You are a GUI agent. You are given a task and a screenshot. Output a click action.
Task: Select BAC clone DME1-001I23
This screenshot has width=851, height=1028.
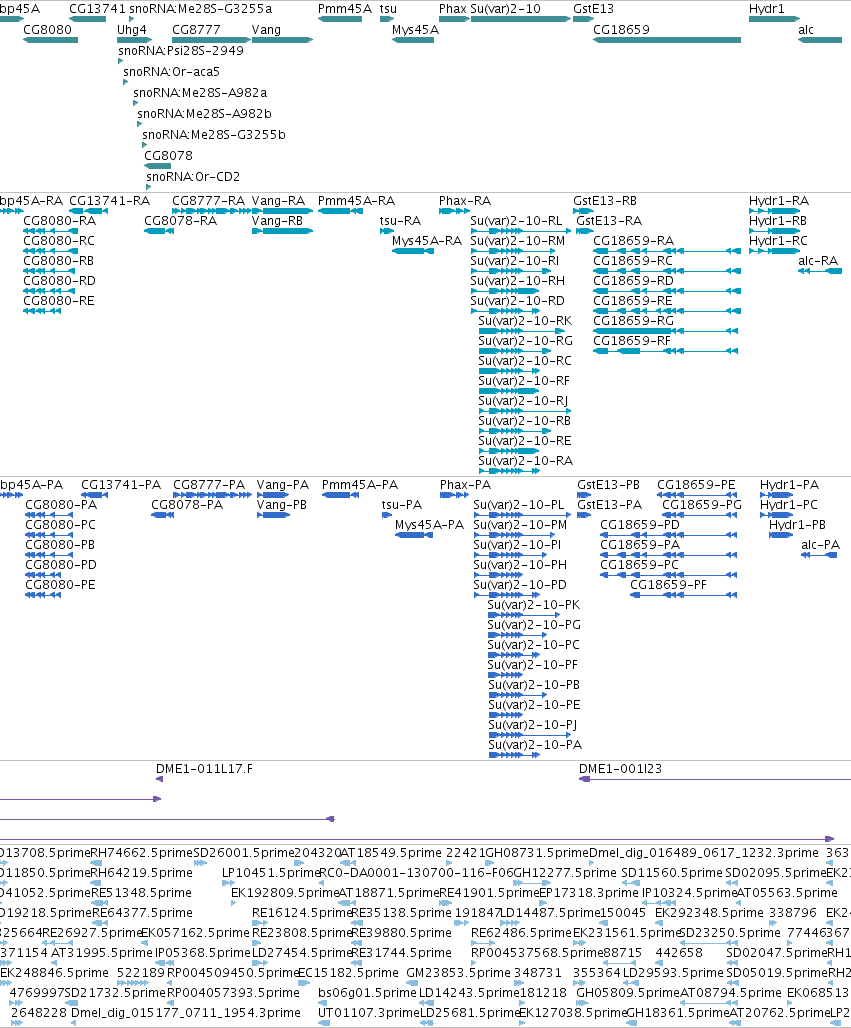coord(715,779)
